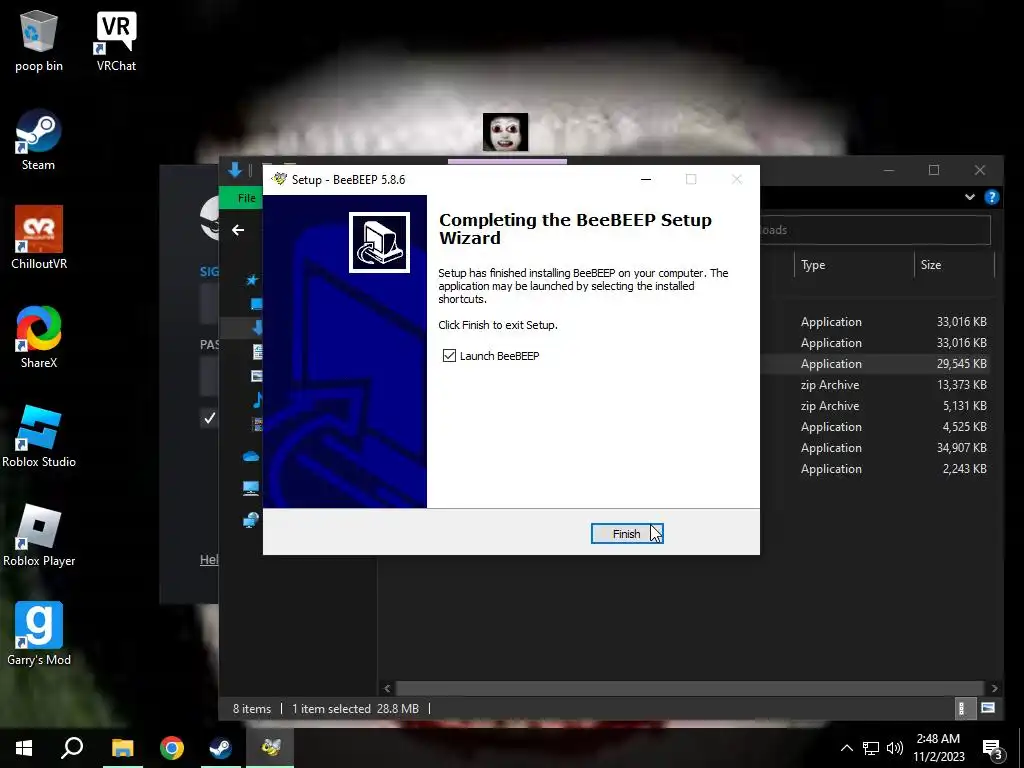Image resolution: width=1024 pixels, height=768 pixels.
Task: Maximize the File Explorer window
Action: [x=934, y=170]
